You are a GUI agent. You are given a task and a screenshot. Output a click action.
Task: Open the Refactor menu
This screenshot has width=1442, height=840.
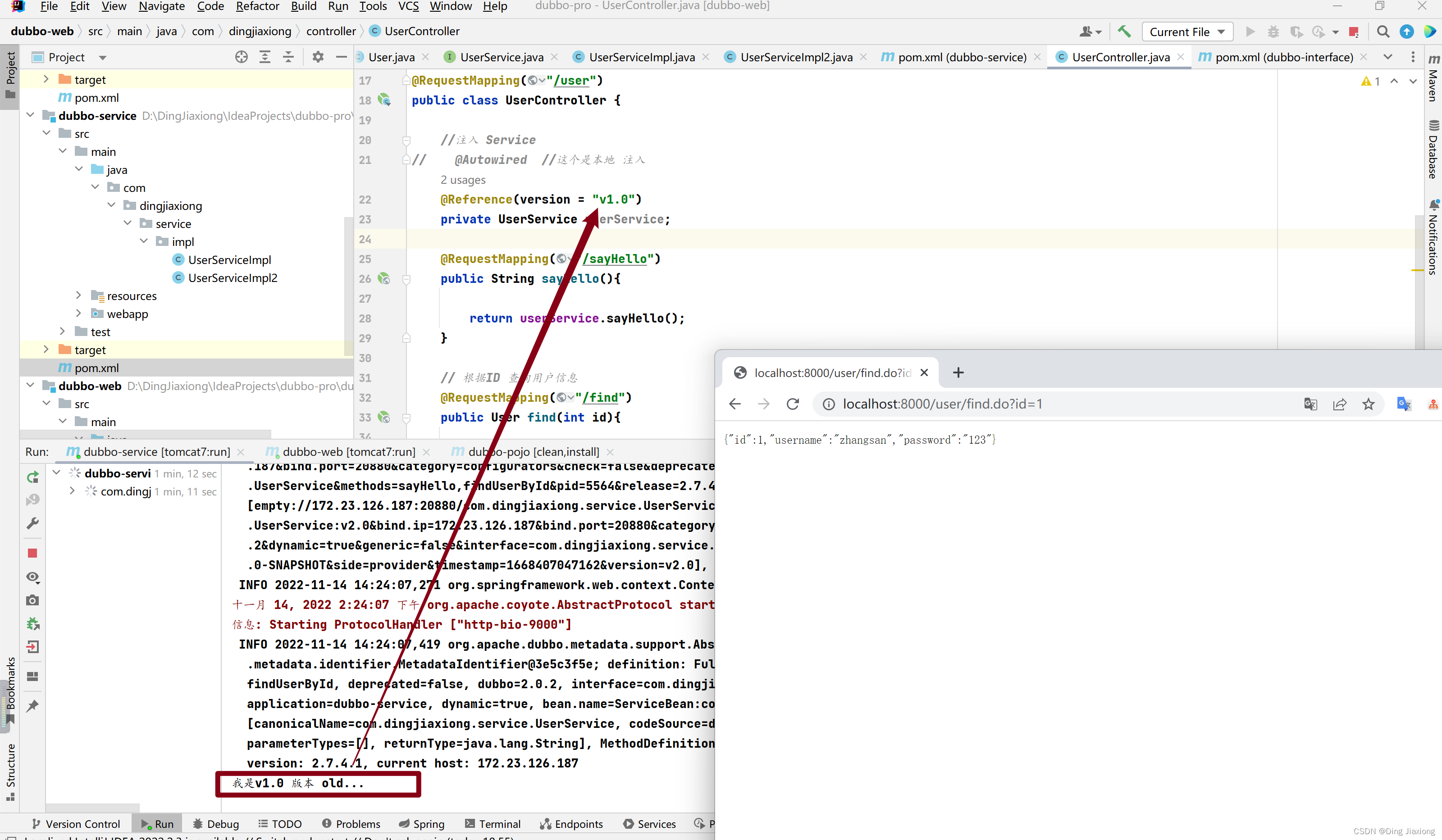(x=257, y=6)
